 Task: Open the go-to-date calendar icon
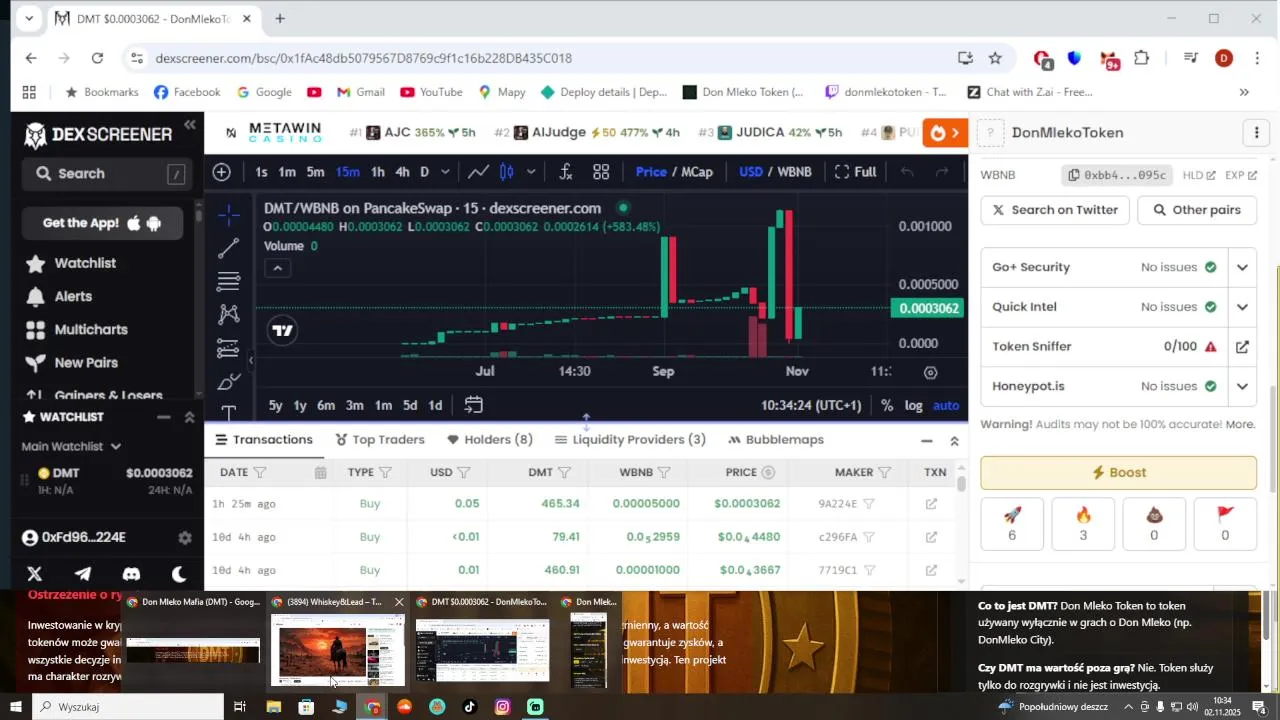coord(474,405)
